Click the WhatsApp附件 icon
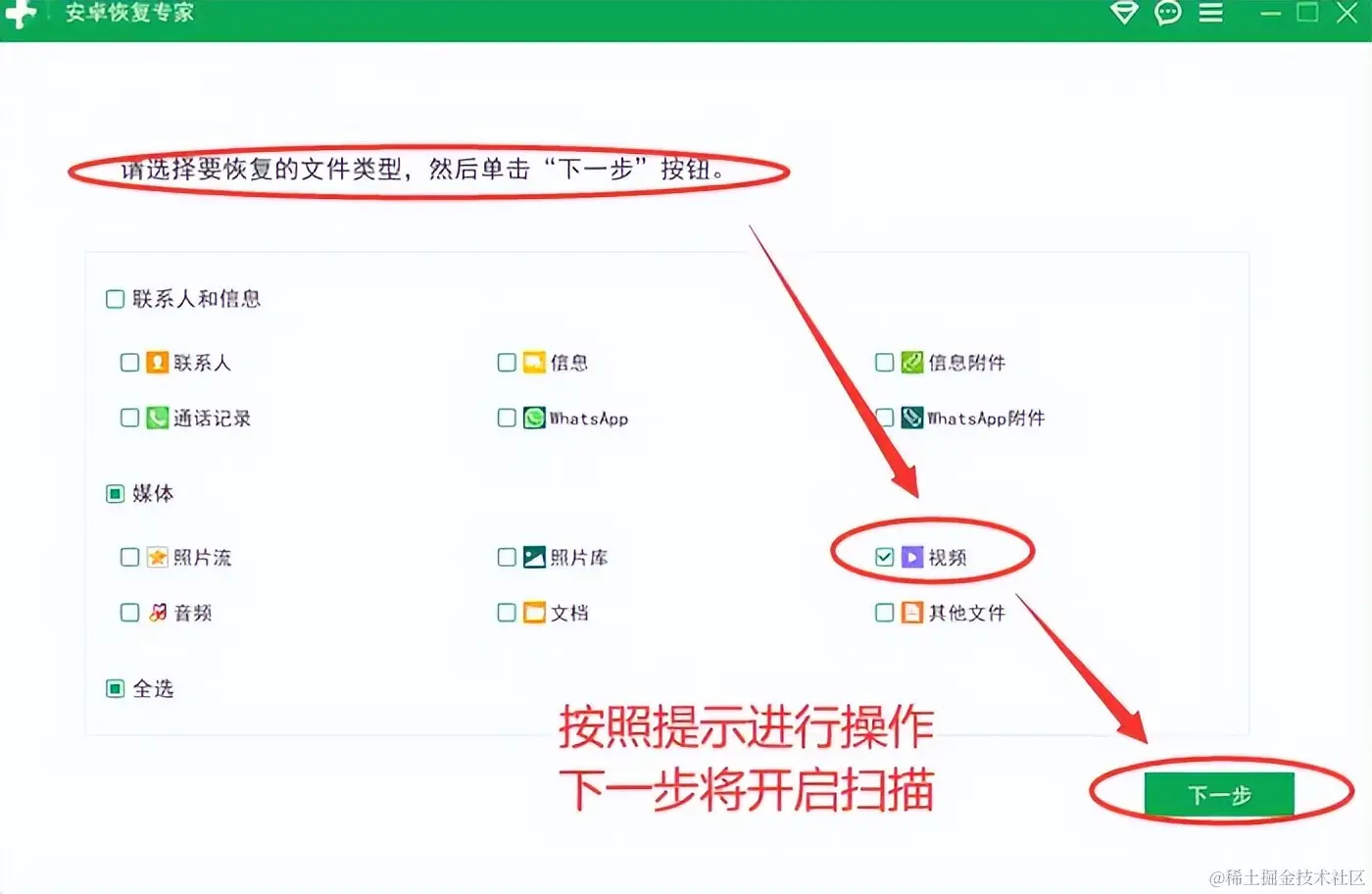Screen dimensions: 1372x894 (x=912, y=419)
